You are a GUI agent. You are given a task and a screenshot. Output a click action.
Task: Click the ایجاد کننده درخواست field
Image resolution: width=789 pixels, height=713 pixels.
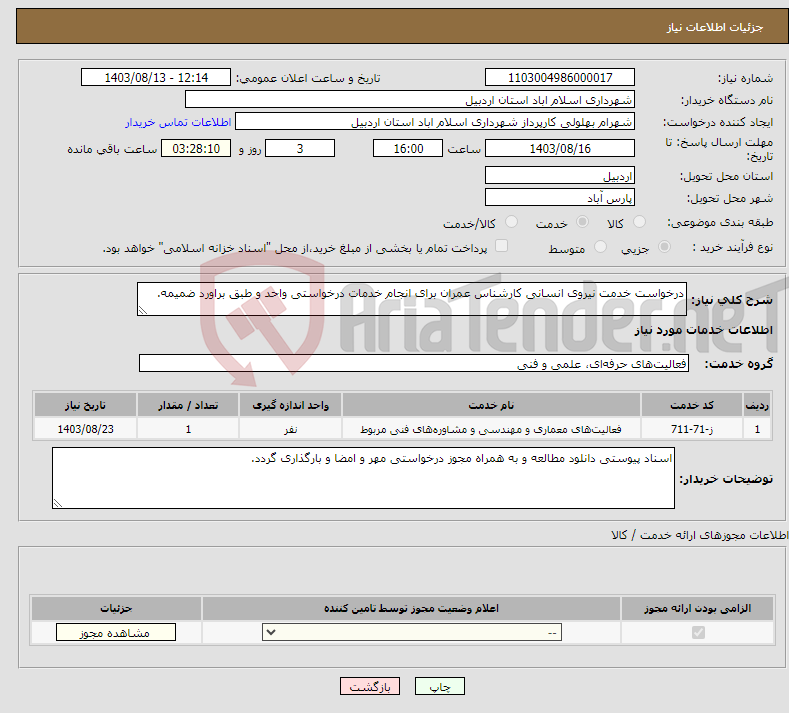tap(435, 122)
